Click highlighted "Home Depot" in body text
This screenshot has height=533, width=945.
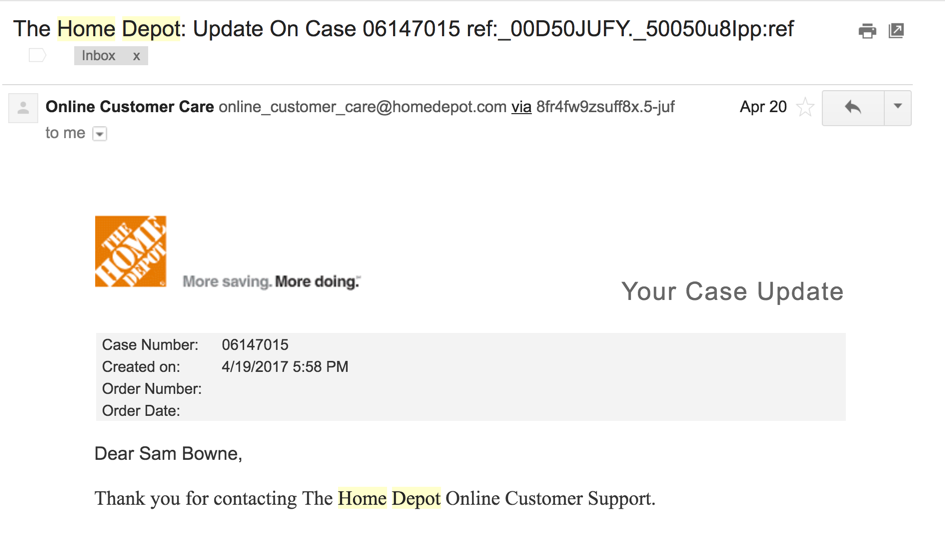(x=389, y=498)
